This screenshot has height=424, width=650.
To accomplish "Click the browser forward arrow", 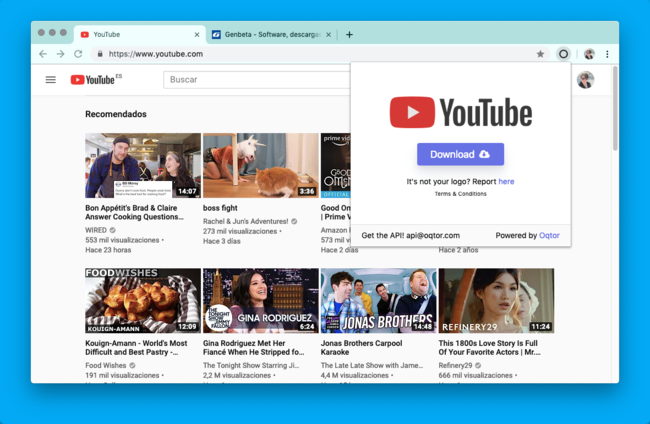I will tap(61, 54).
